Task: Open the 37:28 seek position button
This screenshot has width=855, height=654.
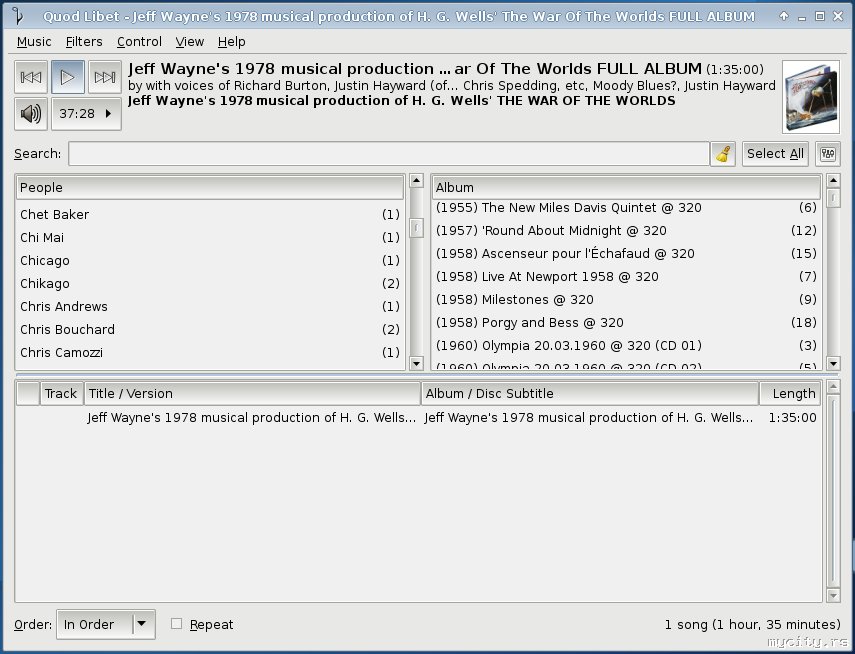Action: [86, 114]
